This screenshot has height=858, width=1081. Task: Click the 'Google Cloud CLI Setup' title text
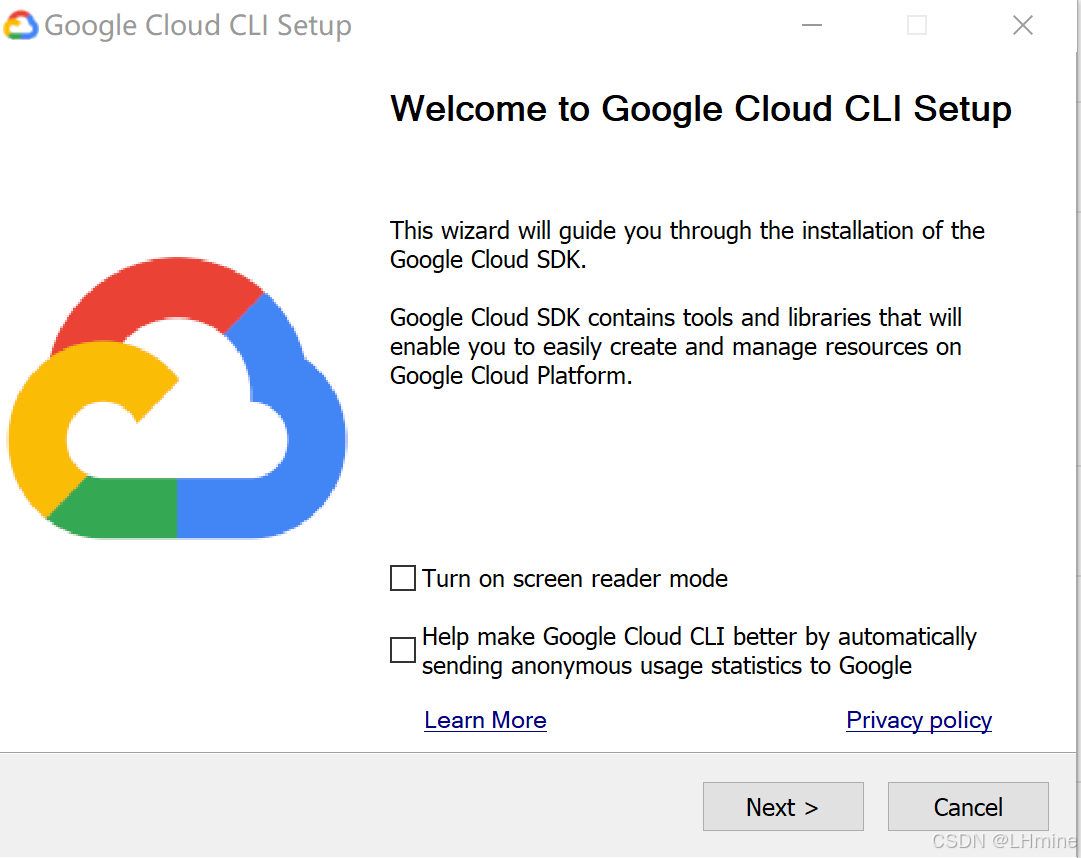pos(198,26)
